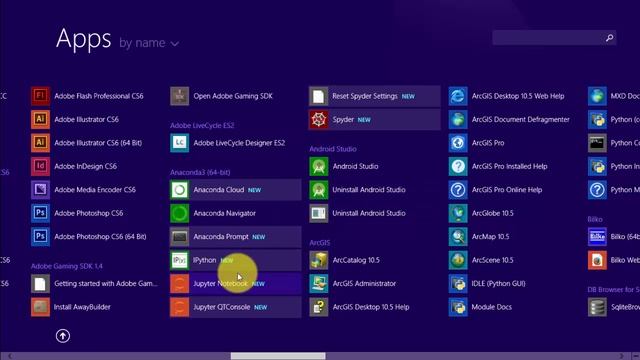
Task: Click the 'Spyder' label text
Action: tap(343, 120)
